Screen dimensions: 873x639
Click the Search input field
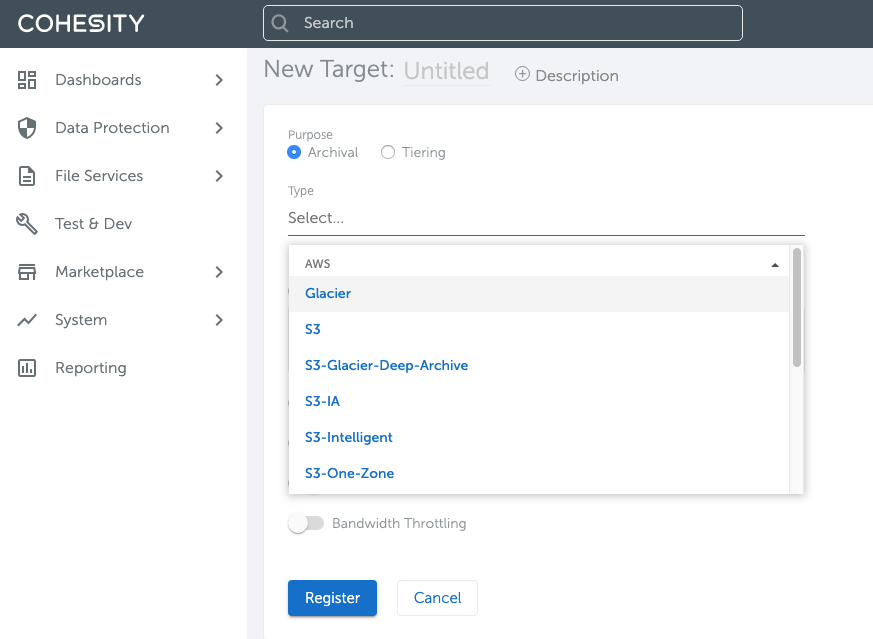tap(502, 23)
